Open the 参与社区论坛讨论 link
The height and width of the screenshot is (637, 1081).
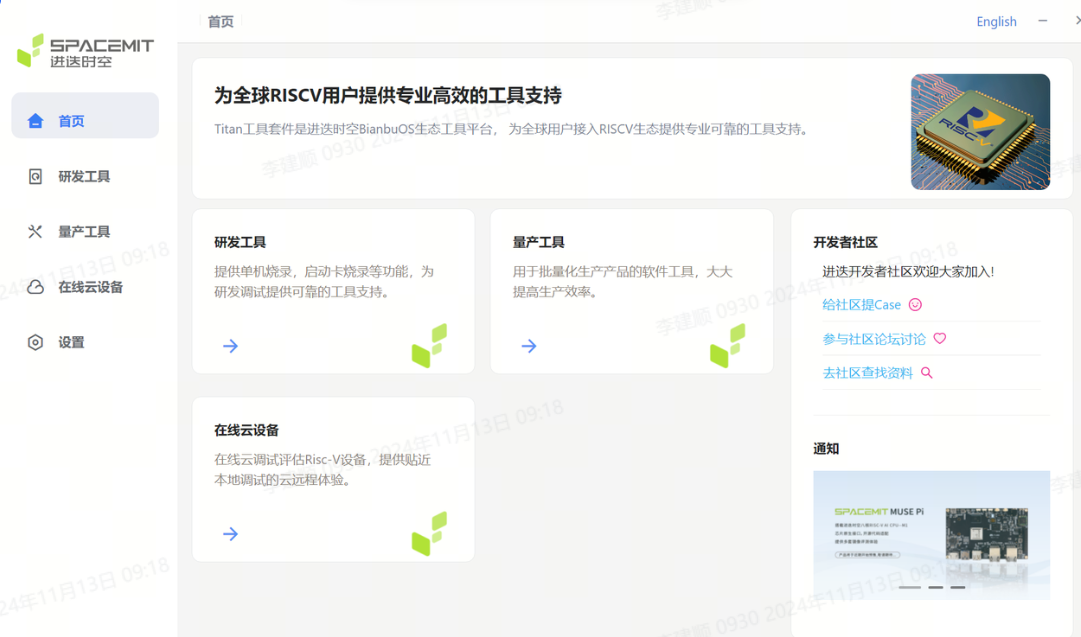pos(873,339)
